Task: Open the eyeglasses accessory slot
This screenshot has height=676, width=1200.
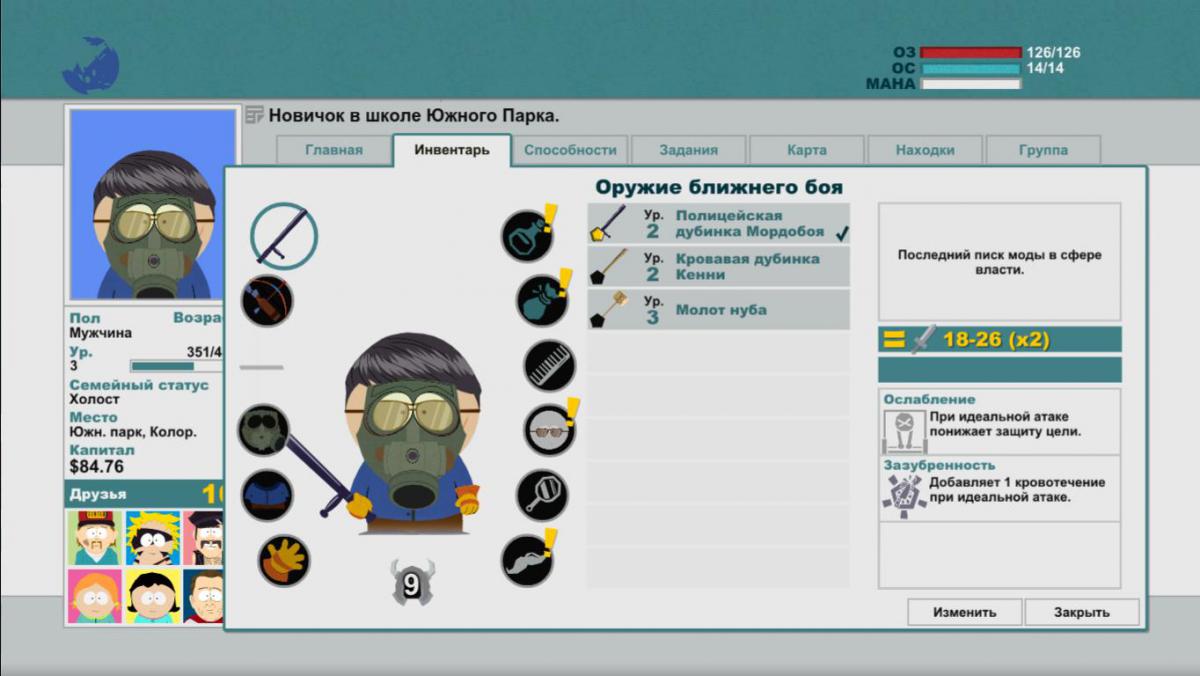Action: pyautogui.click(x=550, y=430)
